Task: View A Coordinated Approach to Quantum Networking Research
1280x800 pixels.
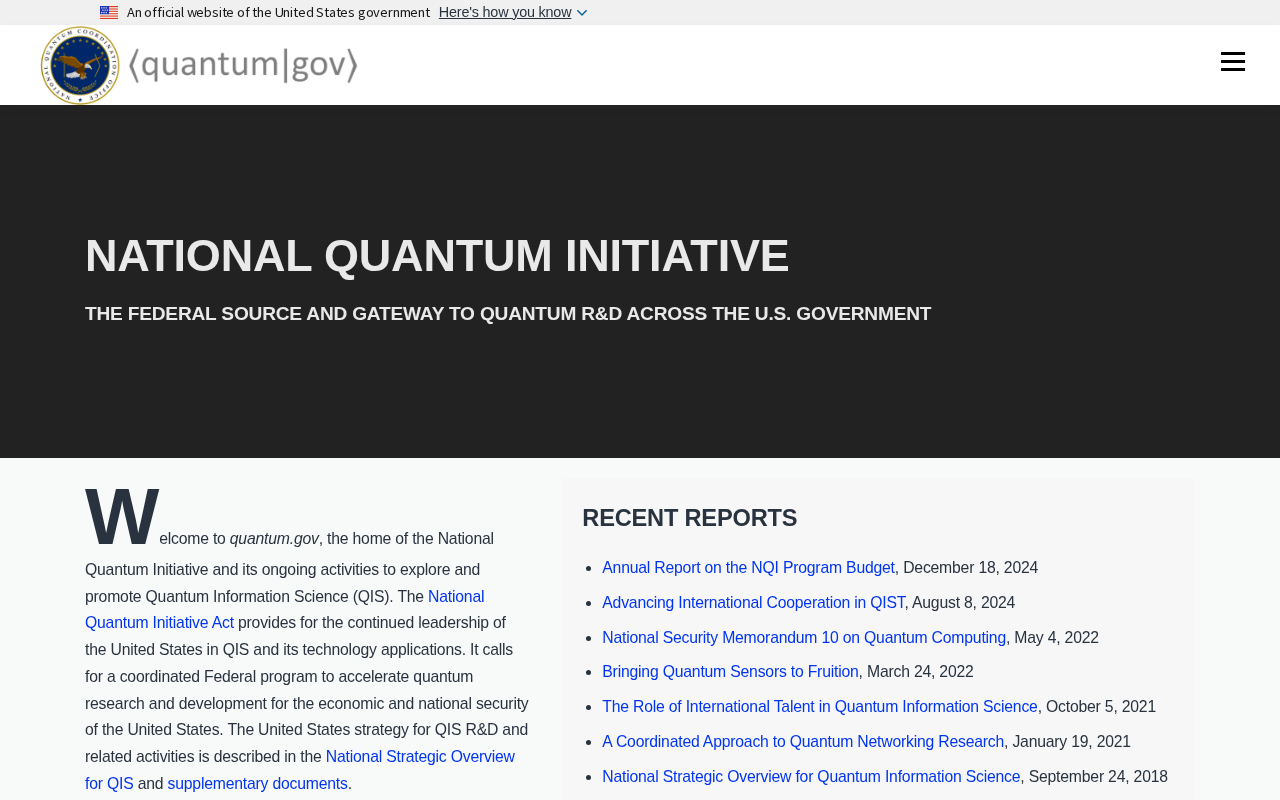Action: click(x=803, y=742)
